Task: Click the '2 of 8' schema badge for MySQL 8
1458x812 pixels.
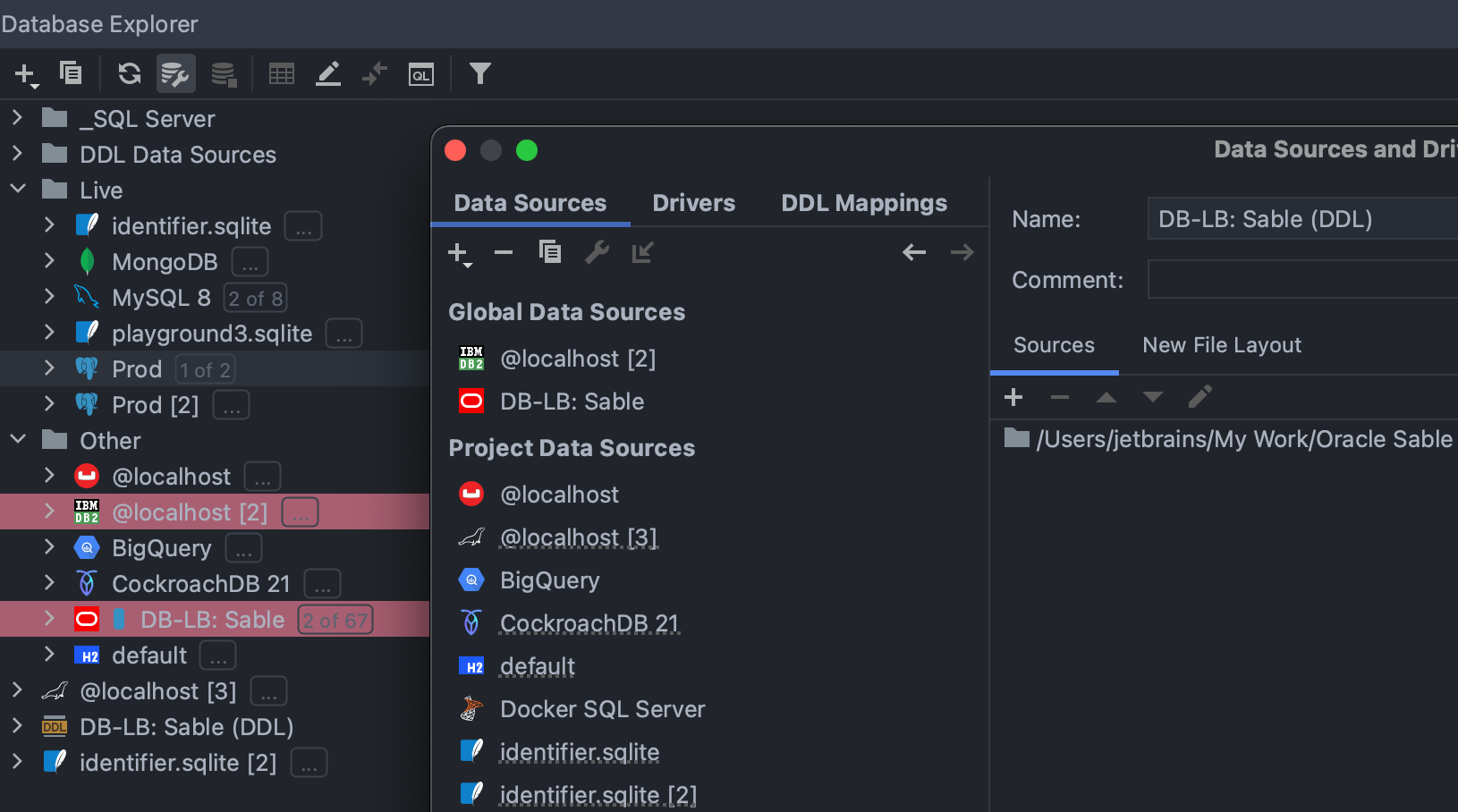Action: 256,298
